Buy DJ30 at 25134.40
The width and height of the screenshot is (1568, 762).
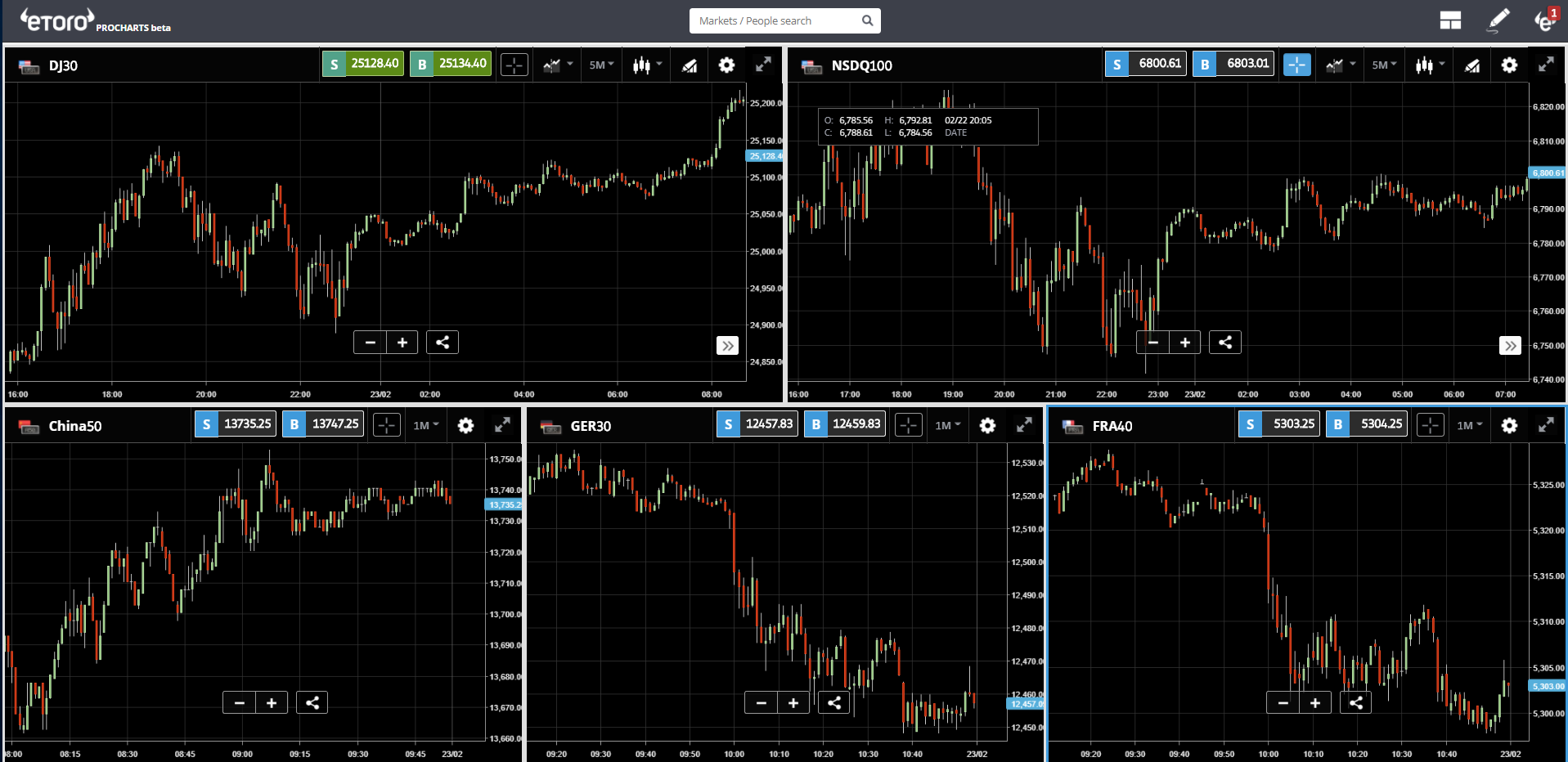point(451,64)
